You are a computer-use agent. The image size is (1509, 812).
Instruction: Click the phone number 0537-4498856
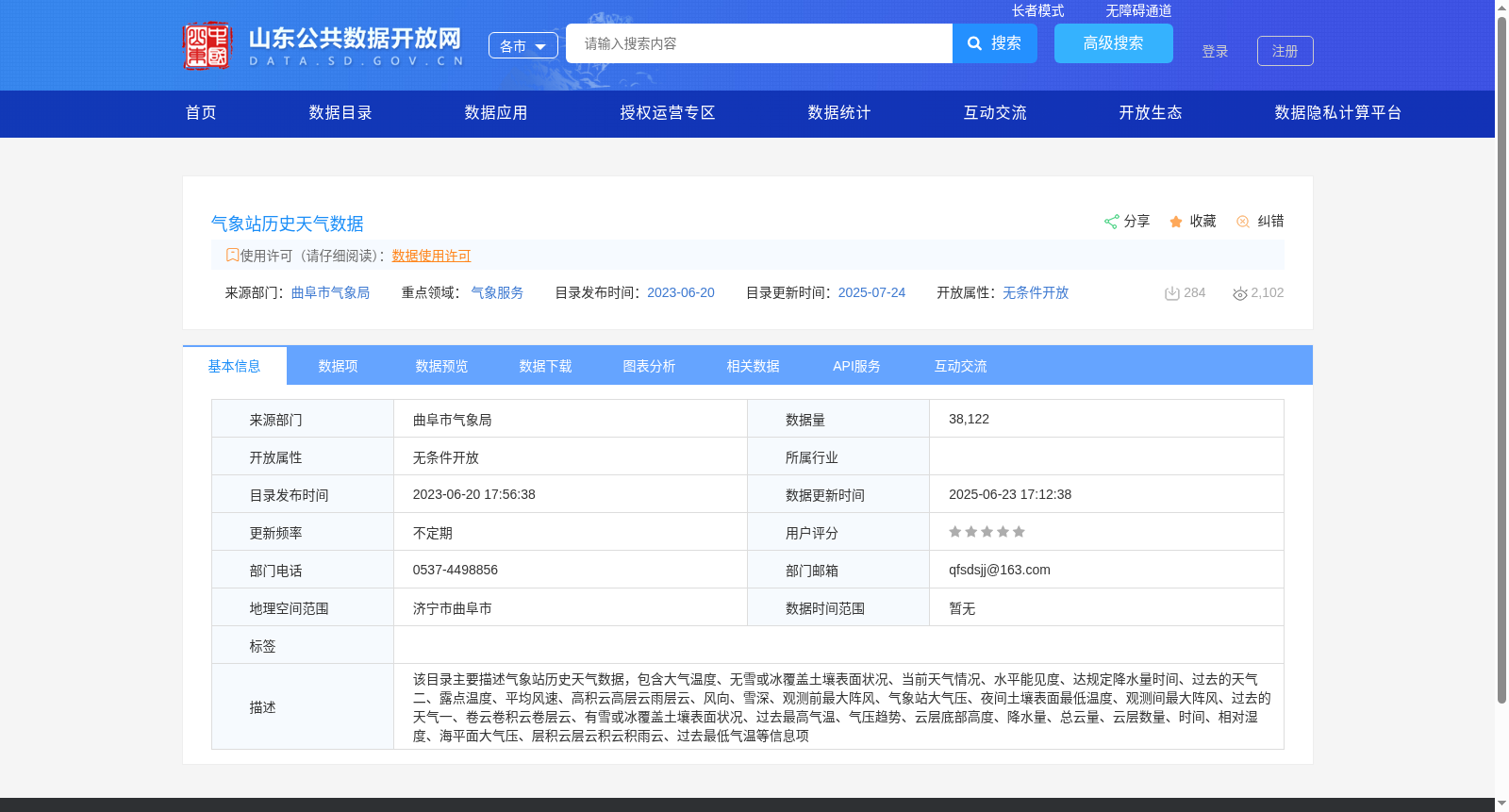(x=456, y=570)
